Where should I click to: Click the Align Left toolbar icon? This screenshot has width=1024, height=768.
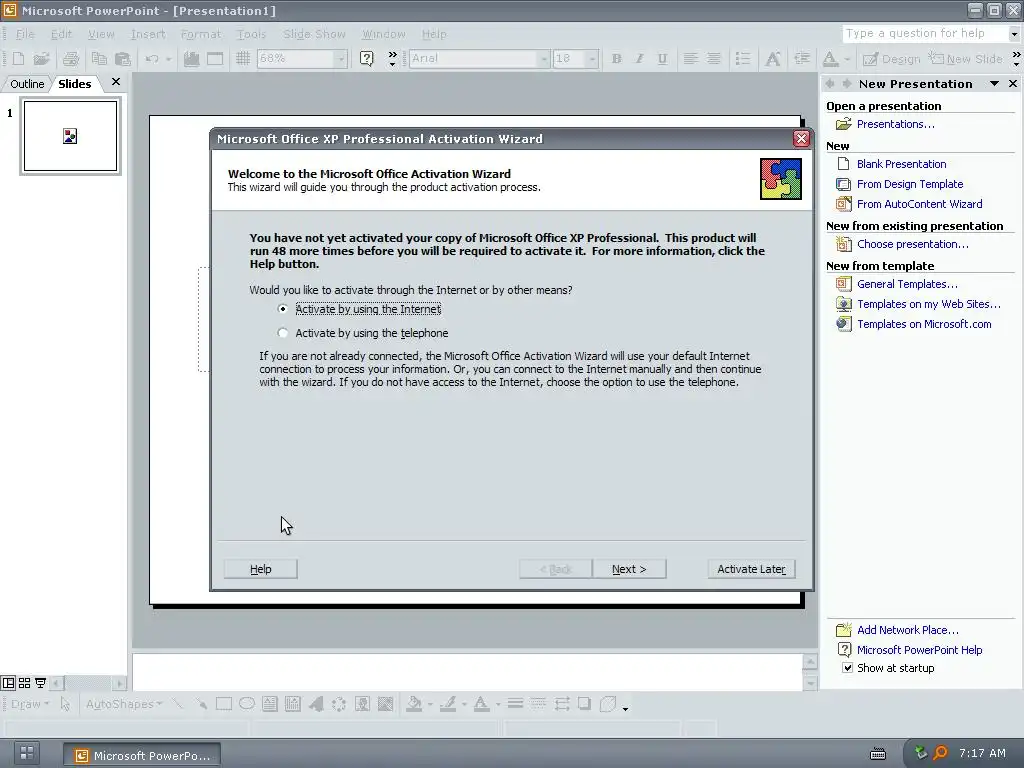(x=690, y=59)
